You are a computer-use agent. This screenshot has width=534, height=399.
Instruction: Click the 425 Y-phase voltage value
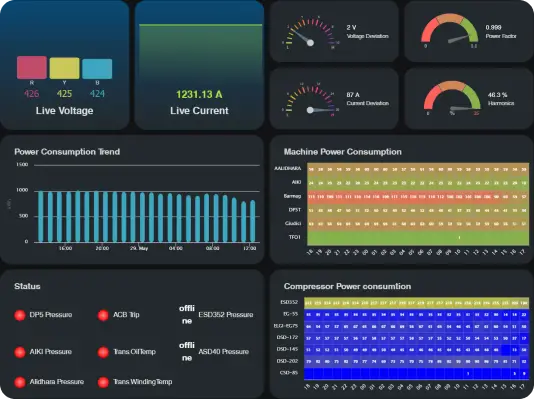click(64, 94)
